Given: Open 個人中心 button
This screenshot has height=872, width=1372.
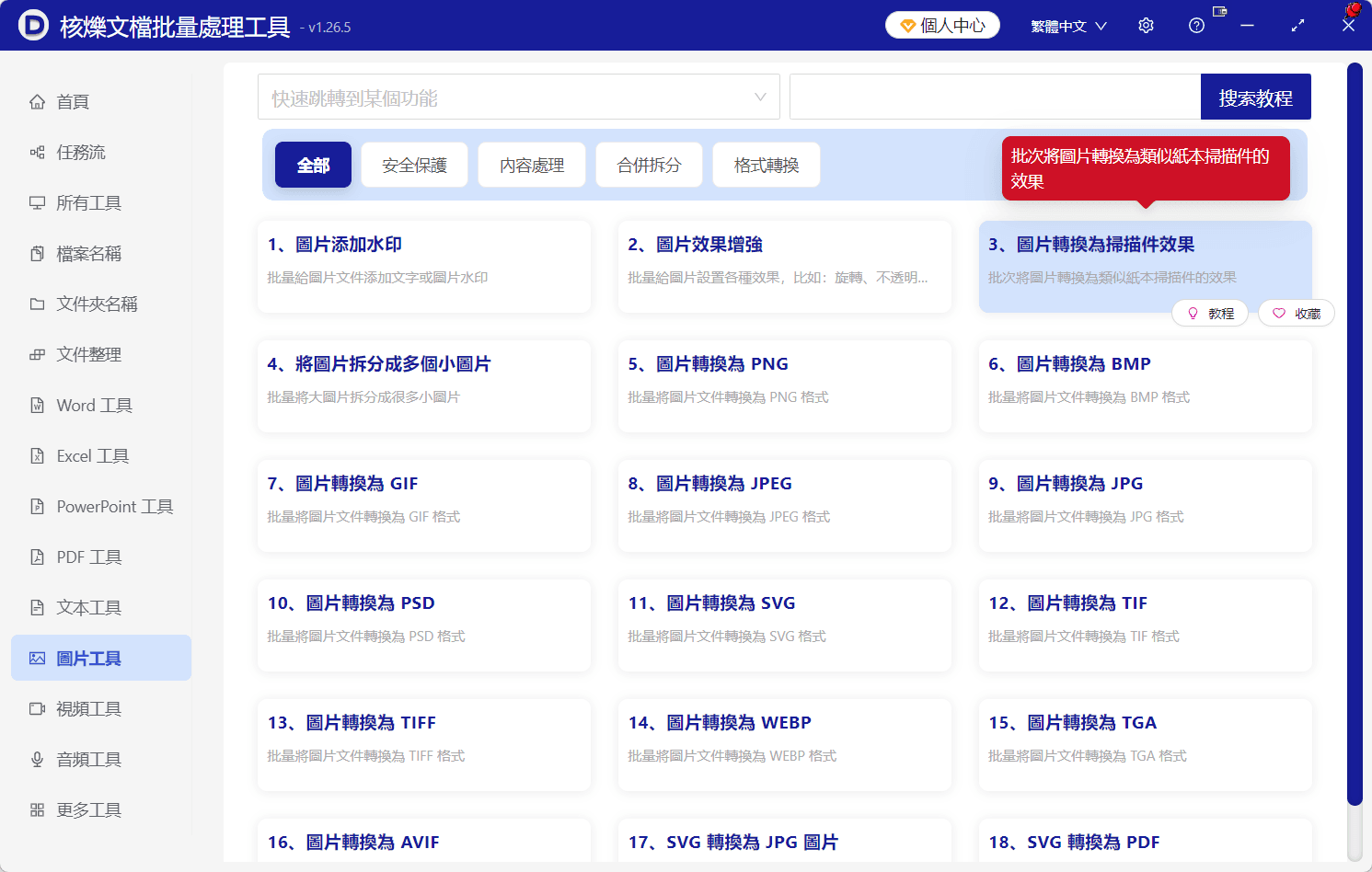Looking at the screenshot, I should 942,25.
